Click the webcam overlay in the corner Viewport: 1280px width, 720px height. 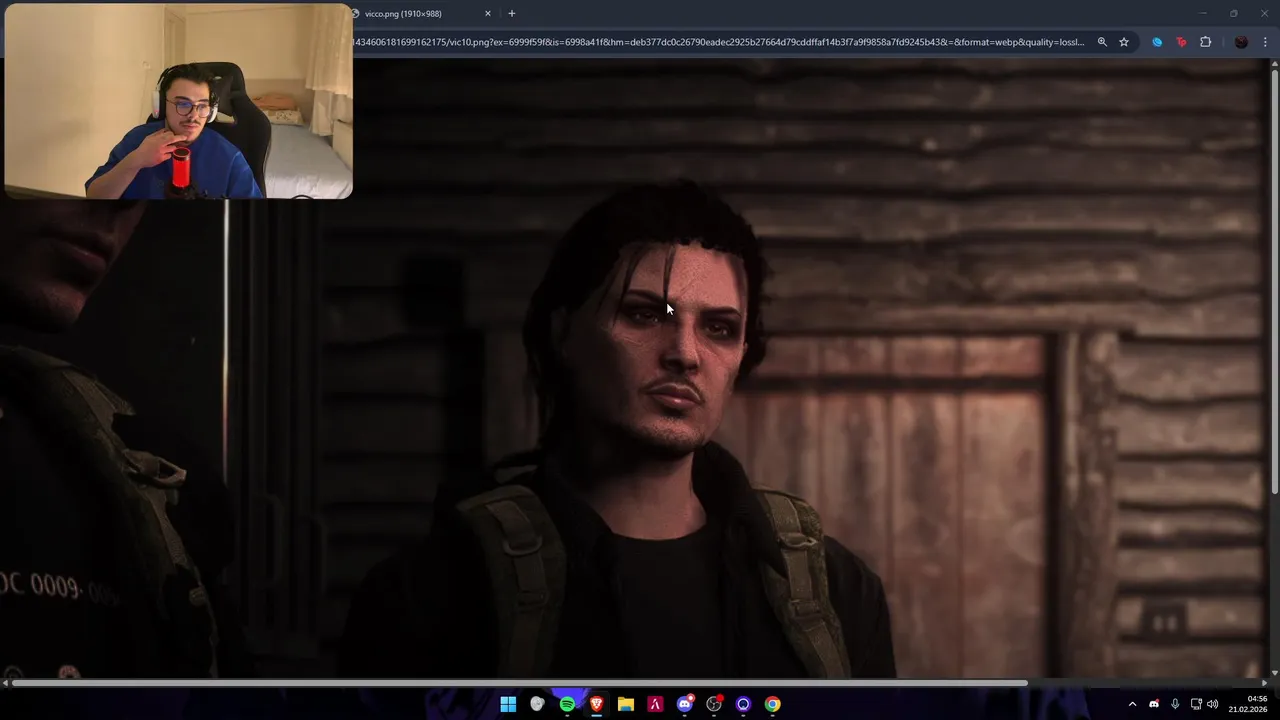[179, 101]
